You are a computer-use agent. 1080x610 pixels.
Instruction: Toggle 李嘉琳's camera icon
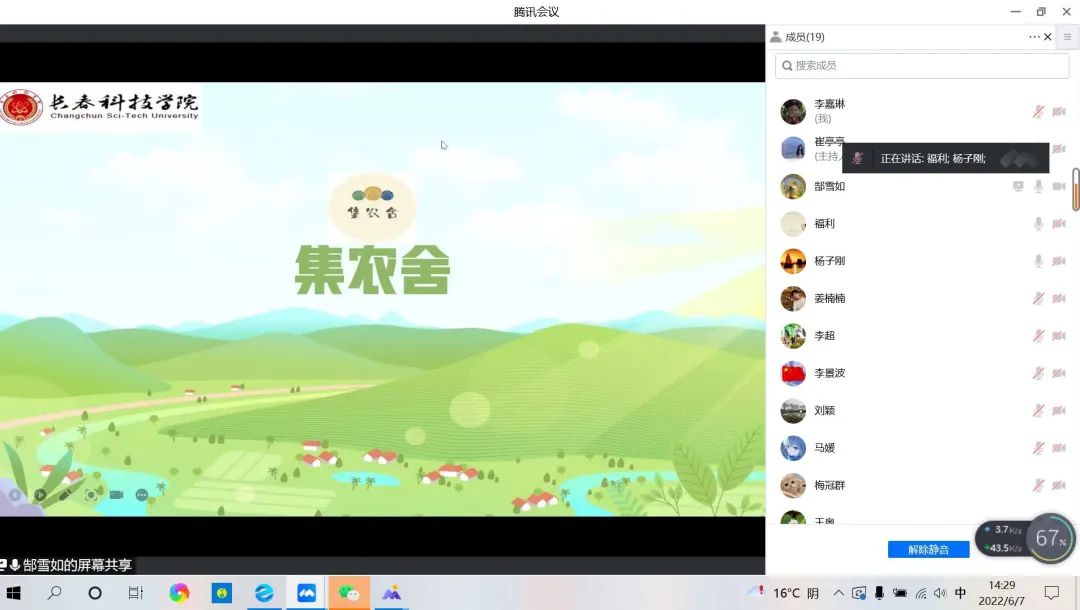coord(1059,111)
